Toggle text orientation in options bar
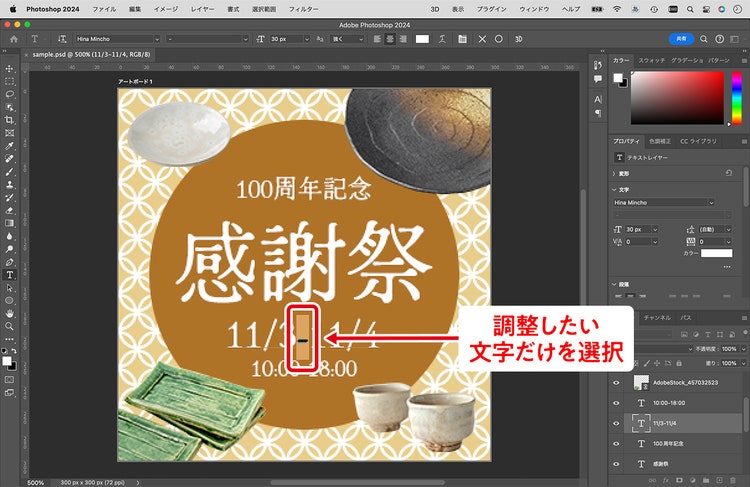This screenshot has height=487, width=750. tap(62, 39)
